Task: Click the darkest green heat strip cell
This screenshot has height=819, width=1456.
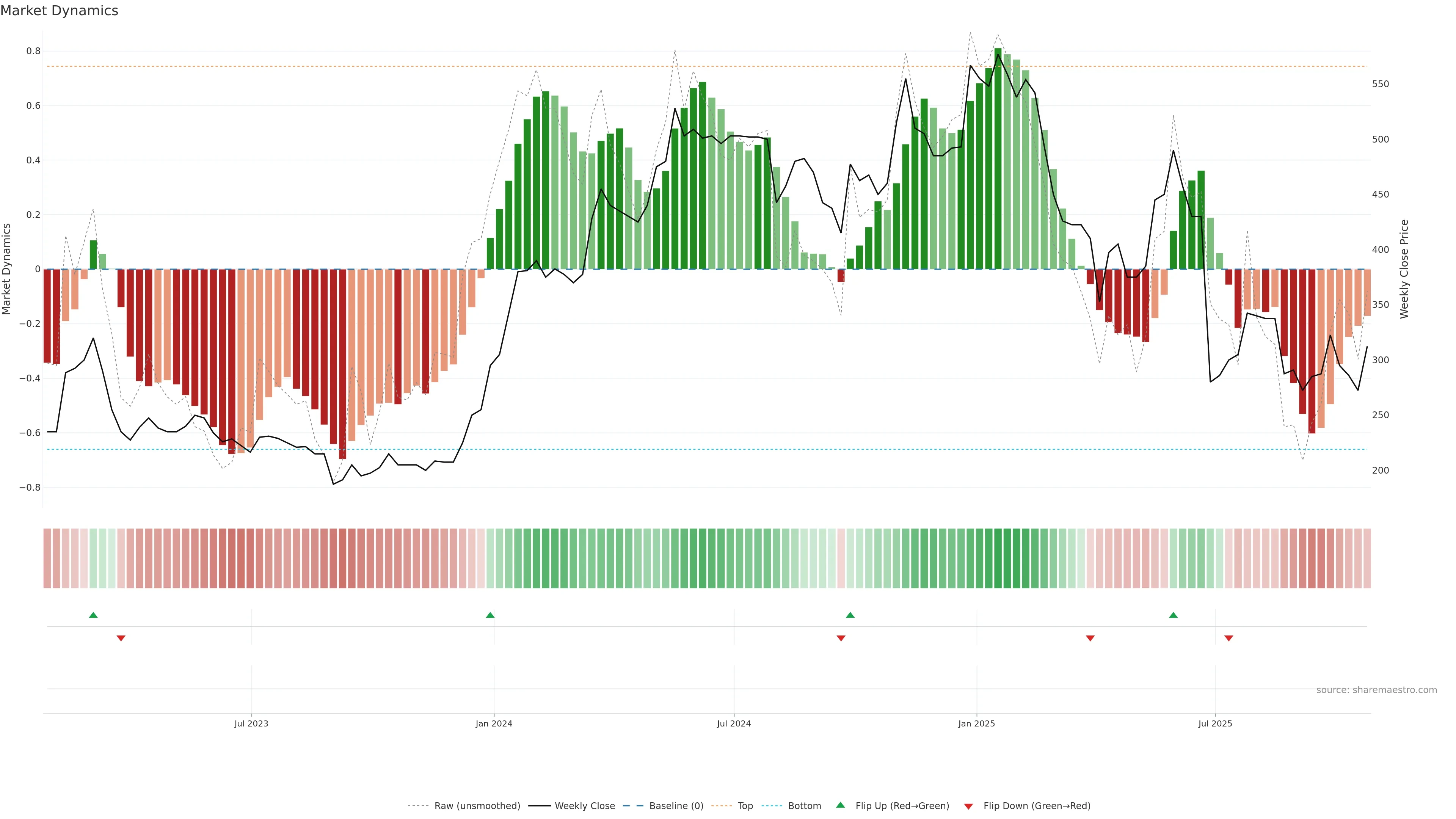Action: pyautogui.click(x=998, y=559)
